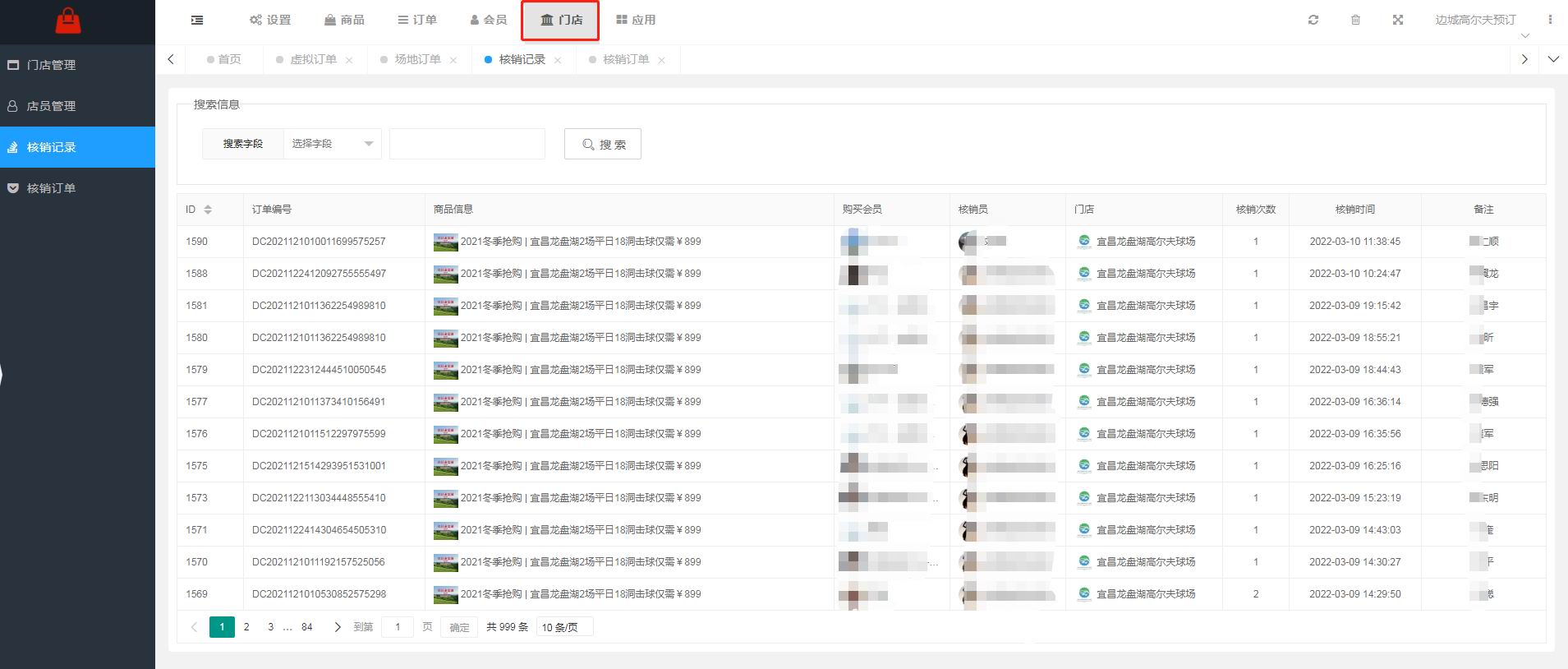
Task: Expand tab list with the down chevron
Action: click(x=1553, y=59)
